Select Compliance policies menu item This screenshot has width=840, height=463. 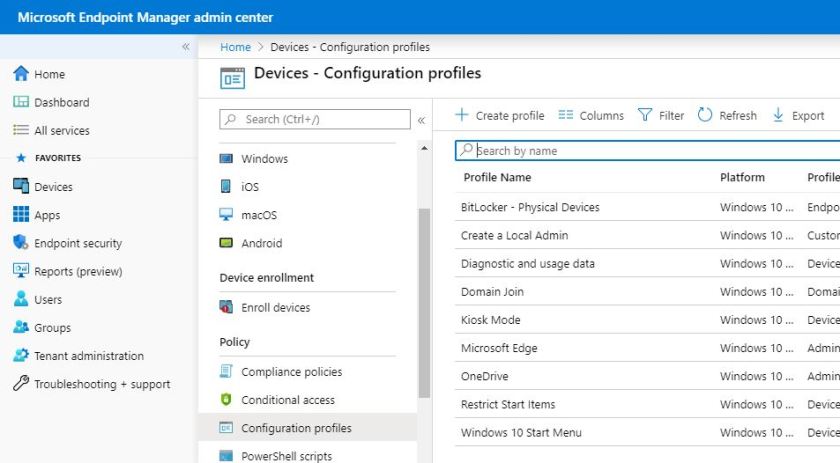(291, 372)
